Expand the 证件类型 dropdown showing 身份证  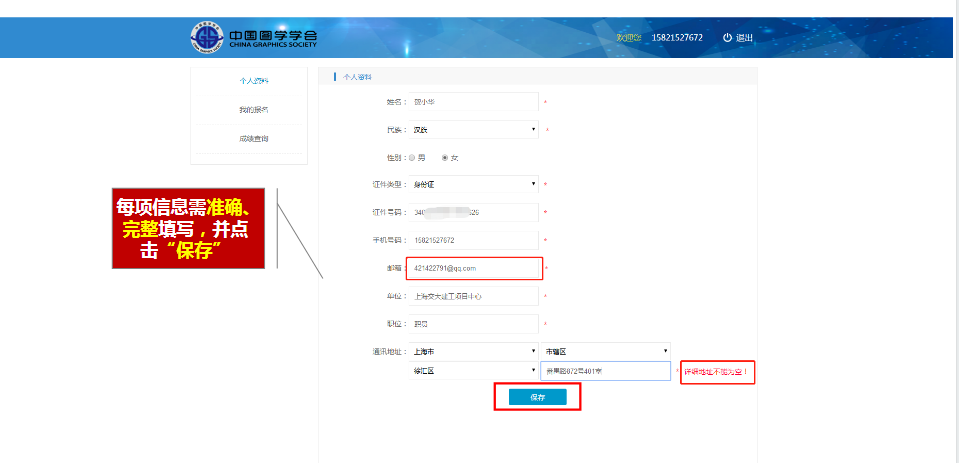click(474, 184)
